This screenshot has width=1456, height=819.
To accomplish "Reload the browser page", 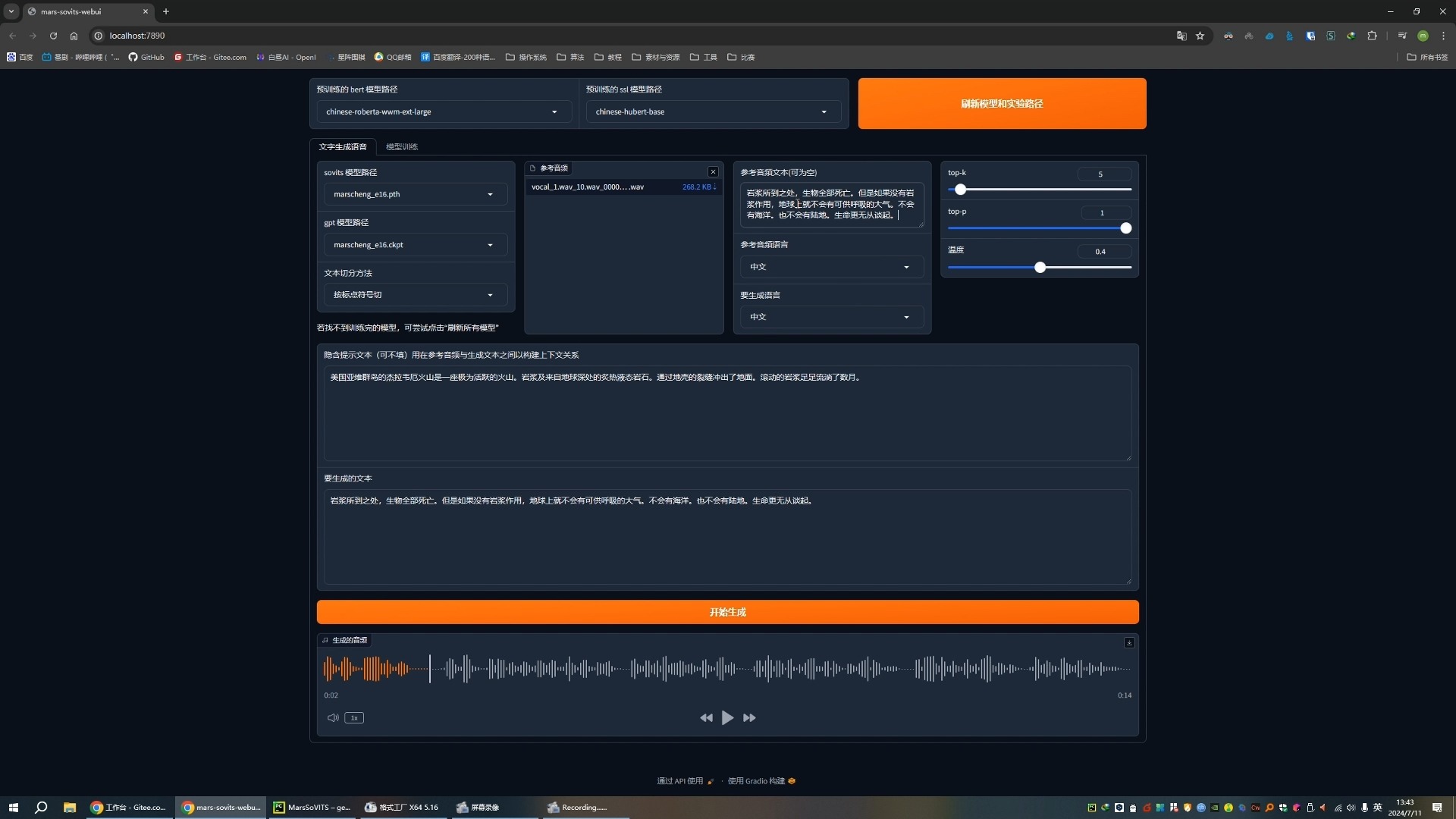I will point(53,36).
